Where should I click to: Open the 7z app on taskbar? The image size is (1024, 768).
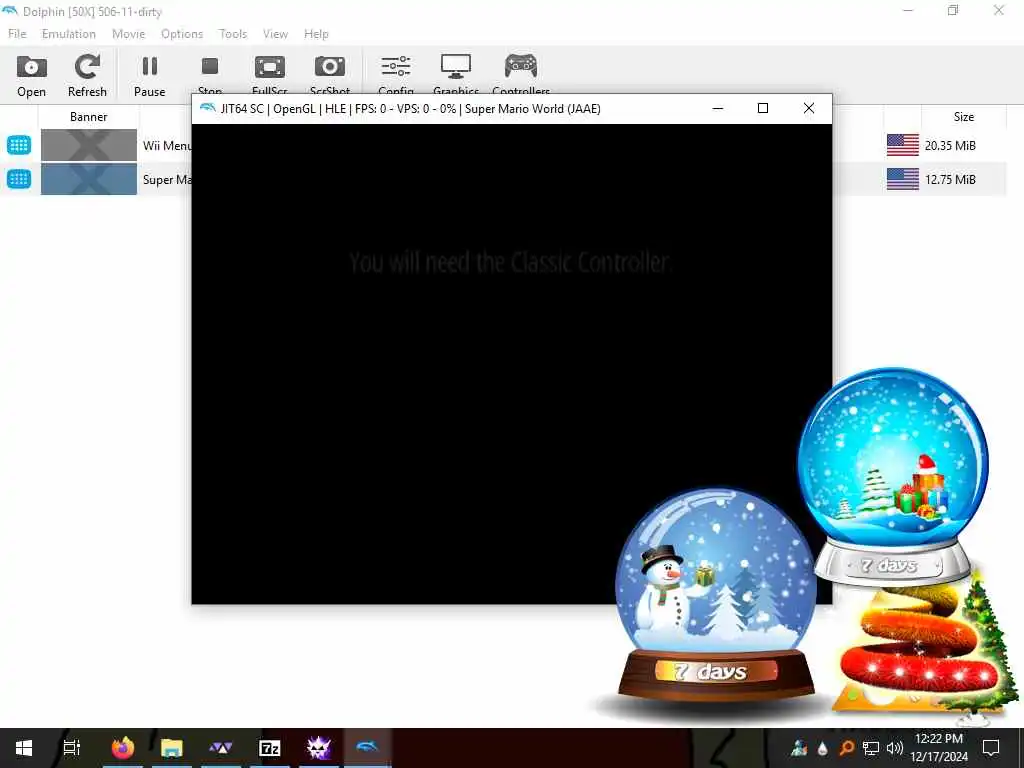(270, 748)
